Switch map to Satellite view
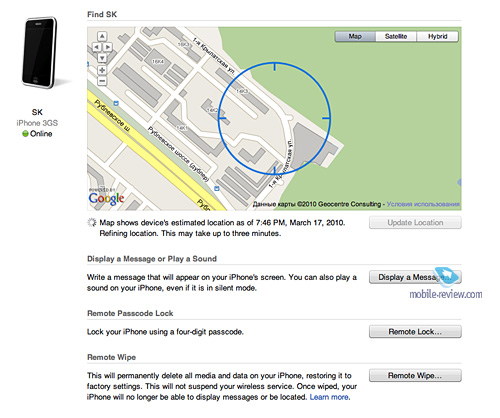The width and height of the screenshot is (500, 418). [396, 36]
